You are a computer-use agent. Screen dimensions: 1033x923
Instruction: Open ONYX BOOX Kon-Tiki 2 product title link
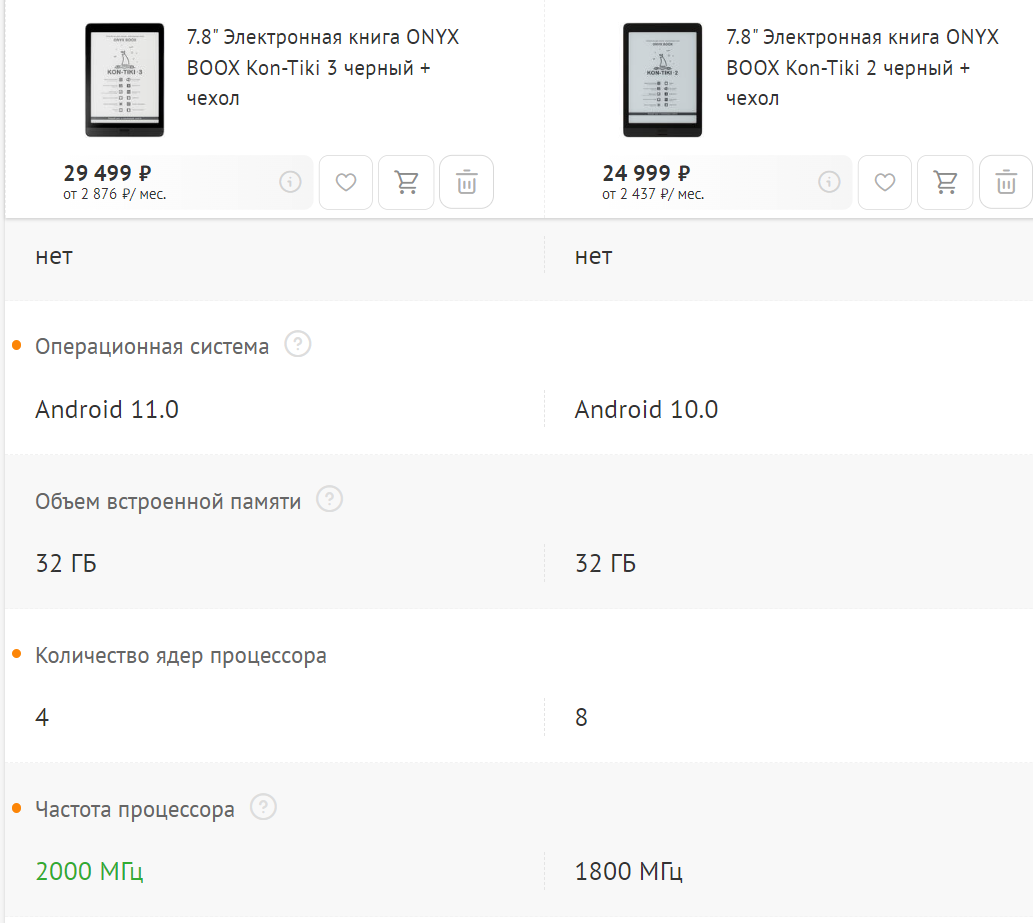click(862, 68)
